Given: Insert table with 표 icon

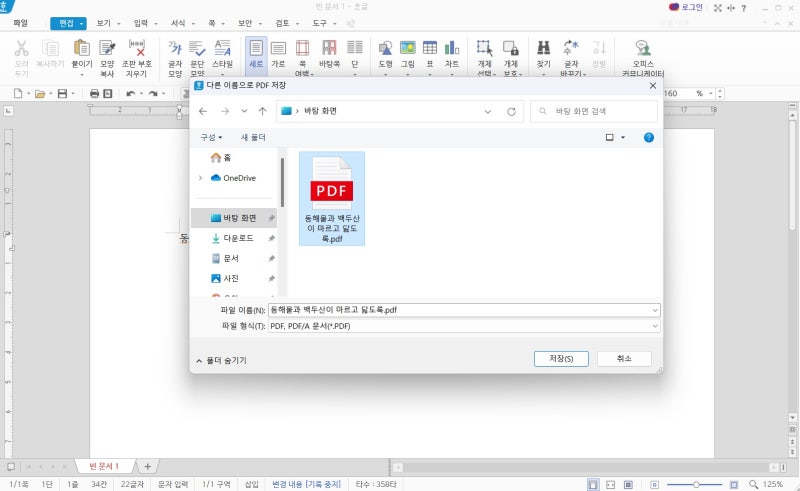Looking at the screenshot, I should click(430, 48).
